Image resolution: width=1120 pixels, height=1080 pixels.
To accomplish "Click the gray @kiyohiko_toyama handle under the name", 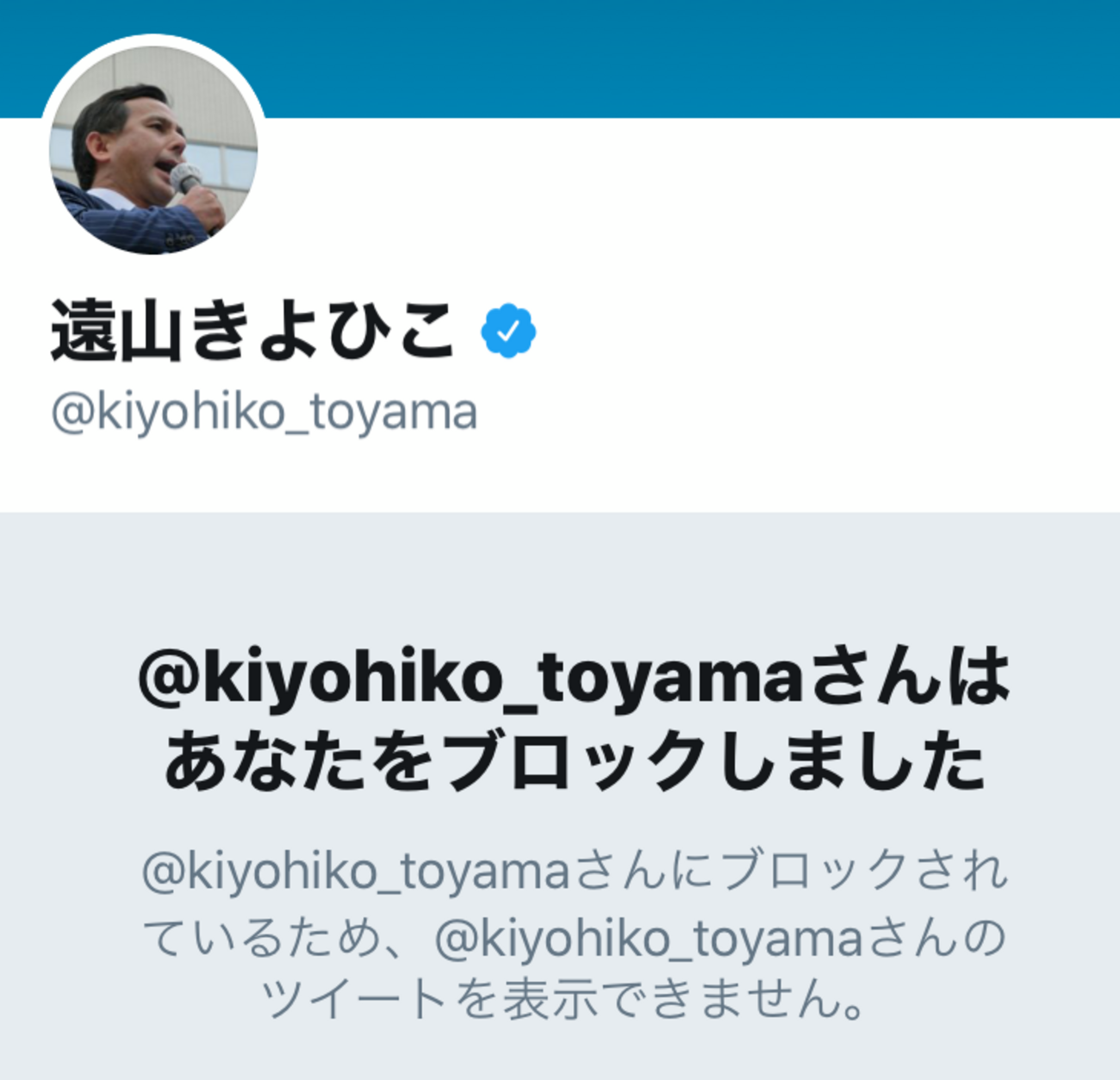I will coord(264,412).
